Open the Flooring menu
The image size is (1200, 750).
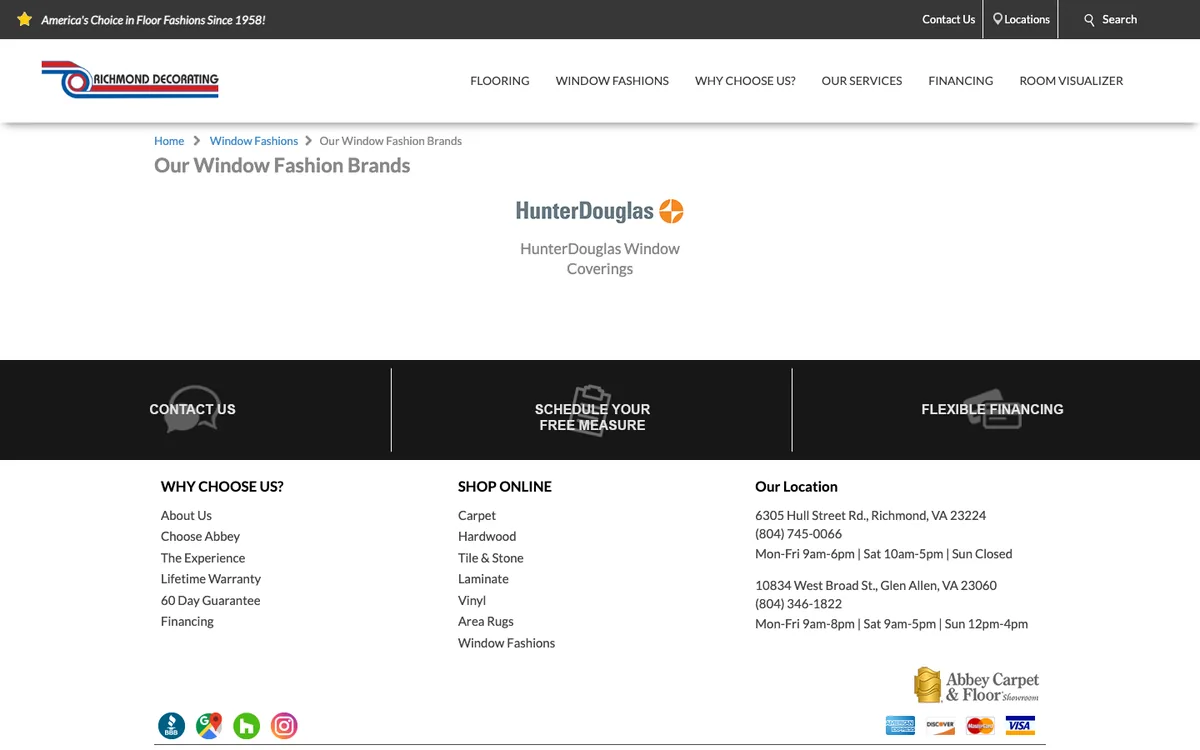pos(500,81)
